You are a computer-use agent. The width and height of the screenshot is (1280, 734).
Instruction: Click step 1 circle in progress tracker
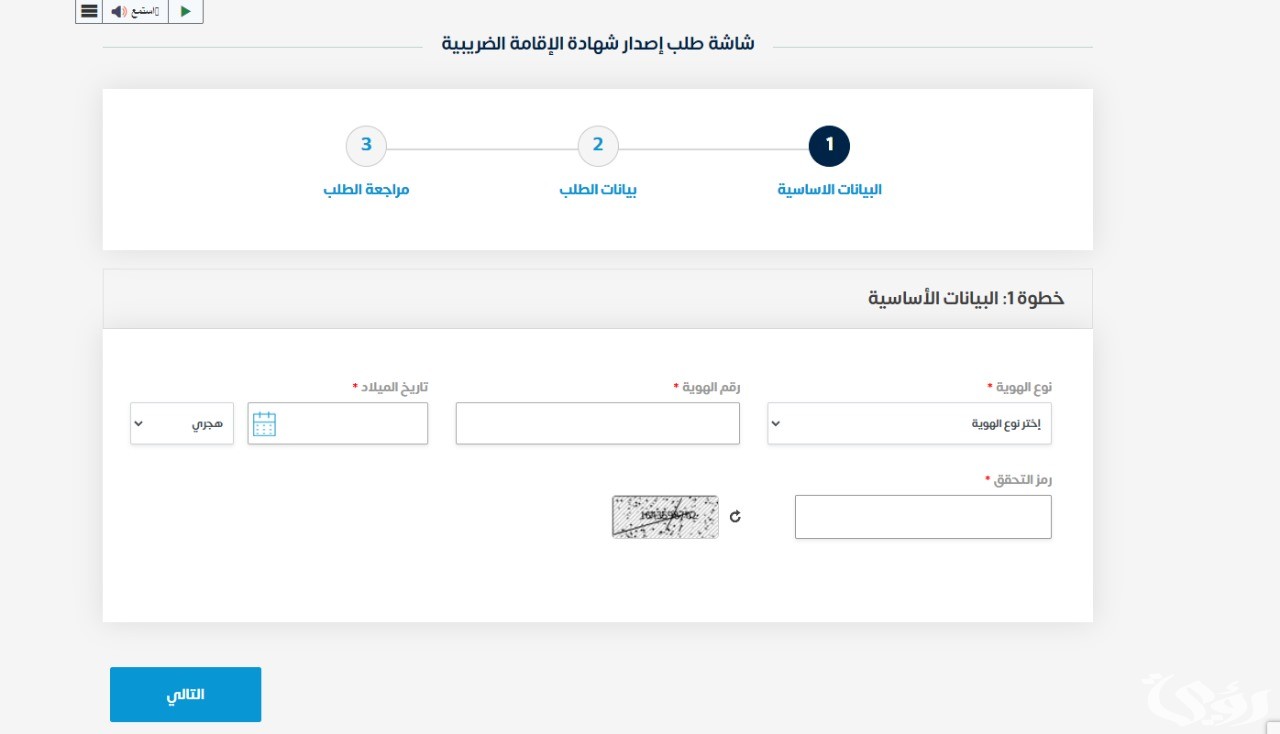pyautogui.click(x=829, y=146)
